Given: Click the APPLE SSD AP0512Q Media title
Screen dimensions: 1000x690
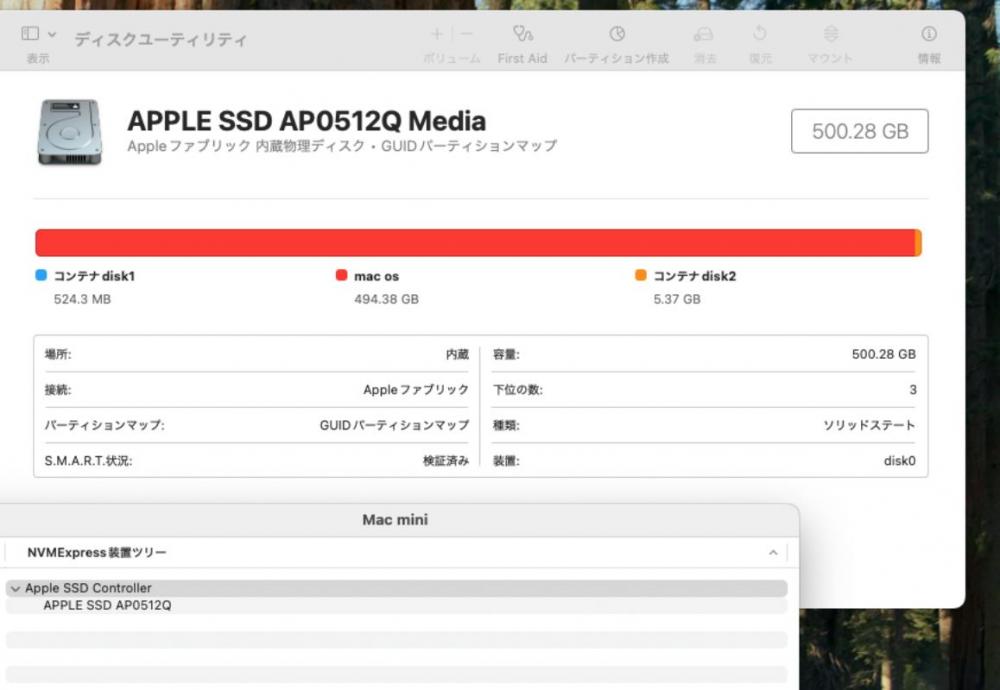Looking at the screenshot, I should coord(306,121).
